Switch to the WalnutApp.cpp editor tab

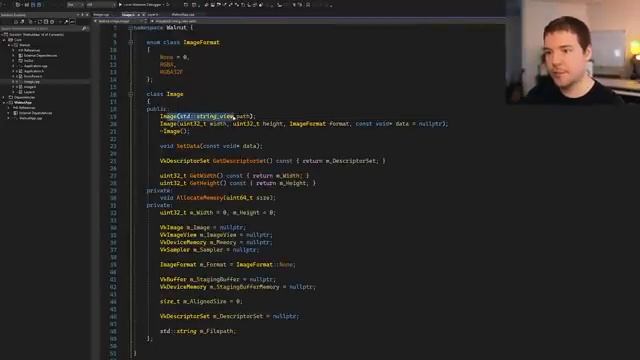(x=183, y=15)
